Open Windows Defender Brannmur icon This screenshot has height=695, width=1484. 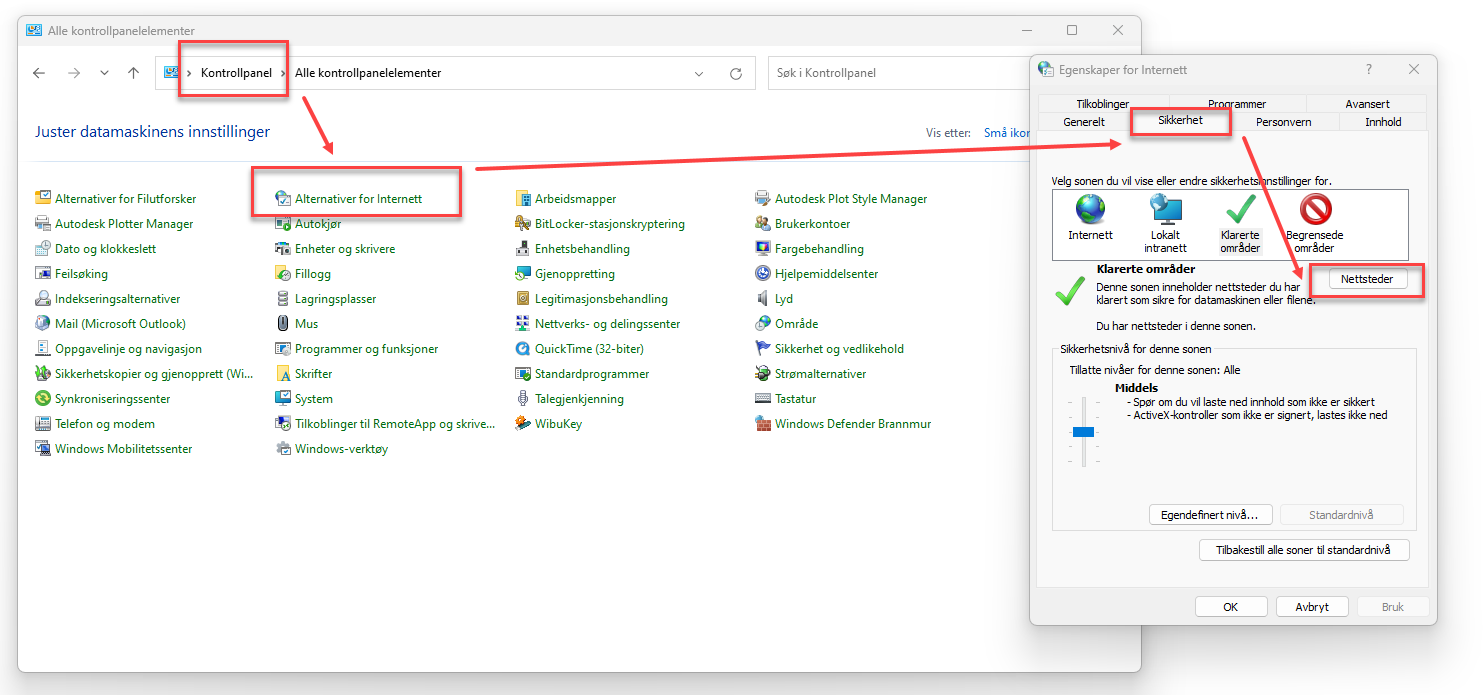point(764,424)
